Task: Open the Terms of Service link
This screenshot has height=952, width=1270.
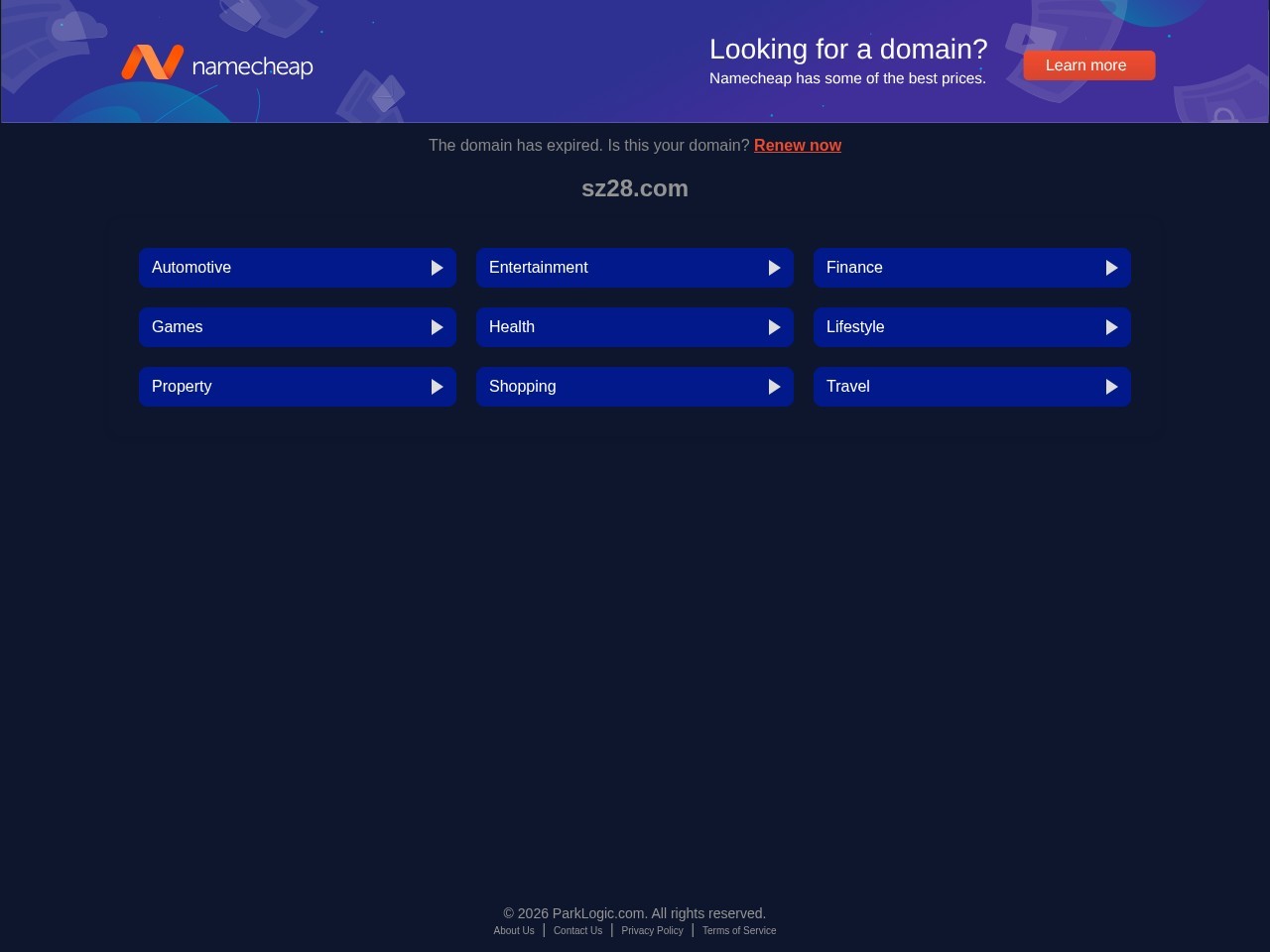Action: pyautogui.click(x=739, y=931)
